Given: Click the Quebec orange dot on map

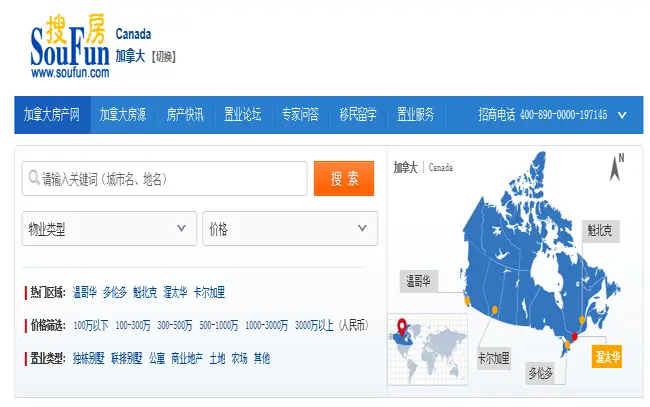Looking at the screenshot, I should (x=582, y=320).
